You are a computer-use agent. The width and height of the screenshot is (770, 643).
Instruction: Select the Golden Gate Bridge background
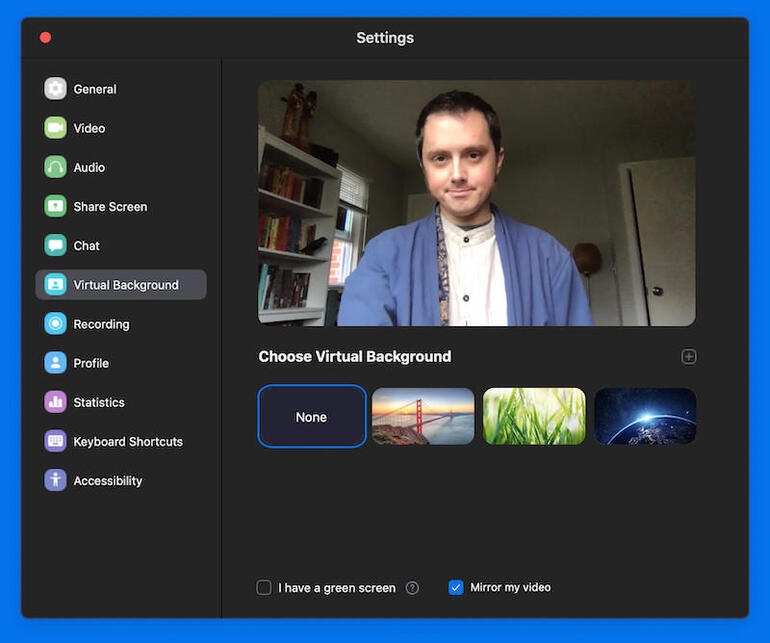[423, 416]
